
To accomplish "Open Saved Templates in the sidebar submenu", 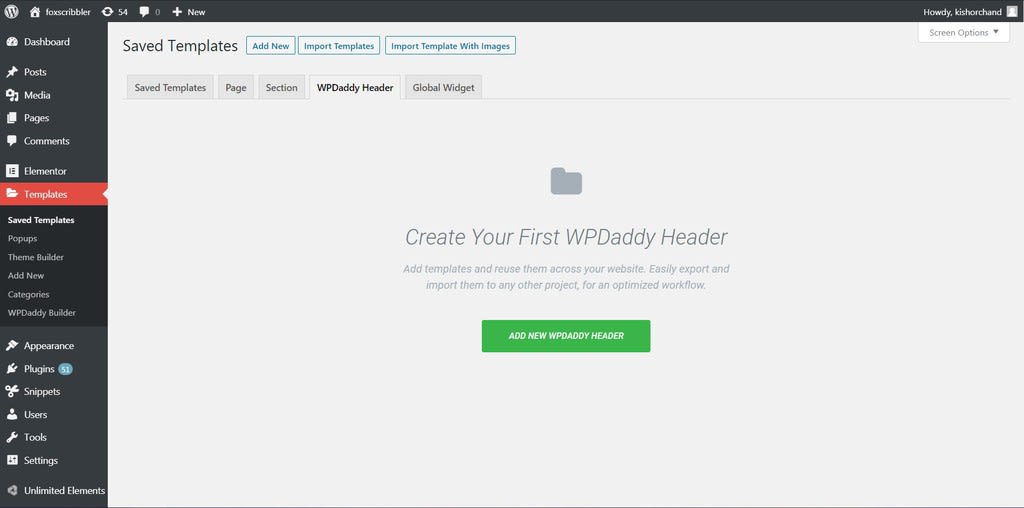I will [x=41, y=220].
